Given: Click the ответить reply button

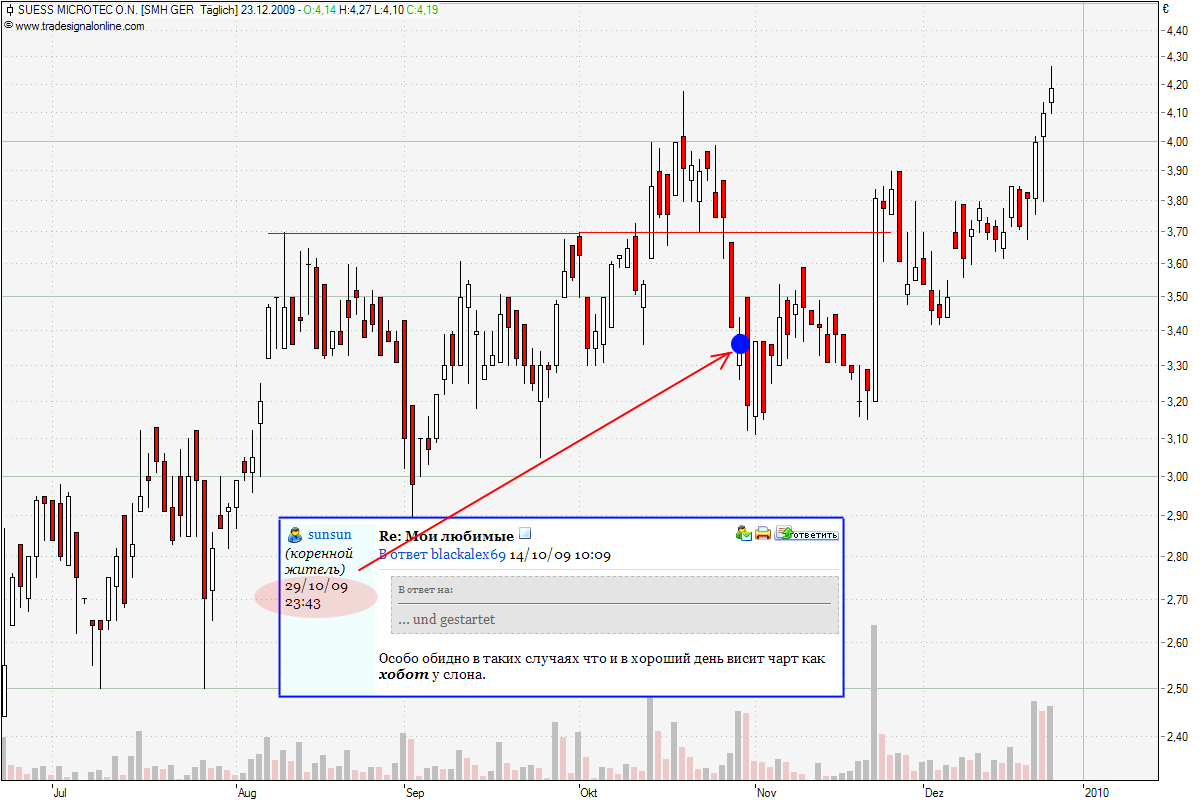Looking at the screenshot, I should click(x=807, y=534).
